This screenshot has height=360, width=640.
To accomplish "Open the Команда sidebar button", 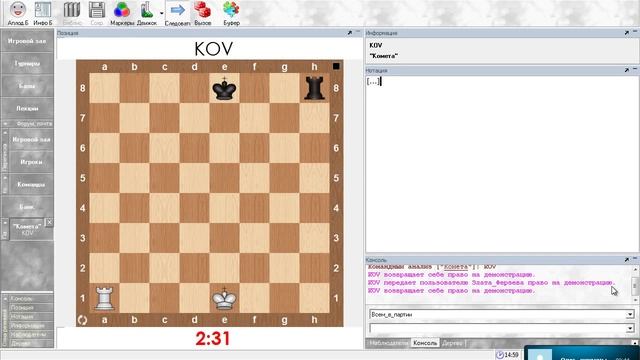I will [31, 184].
